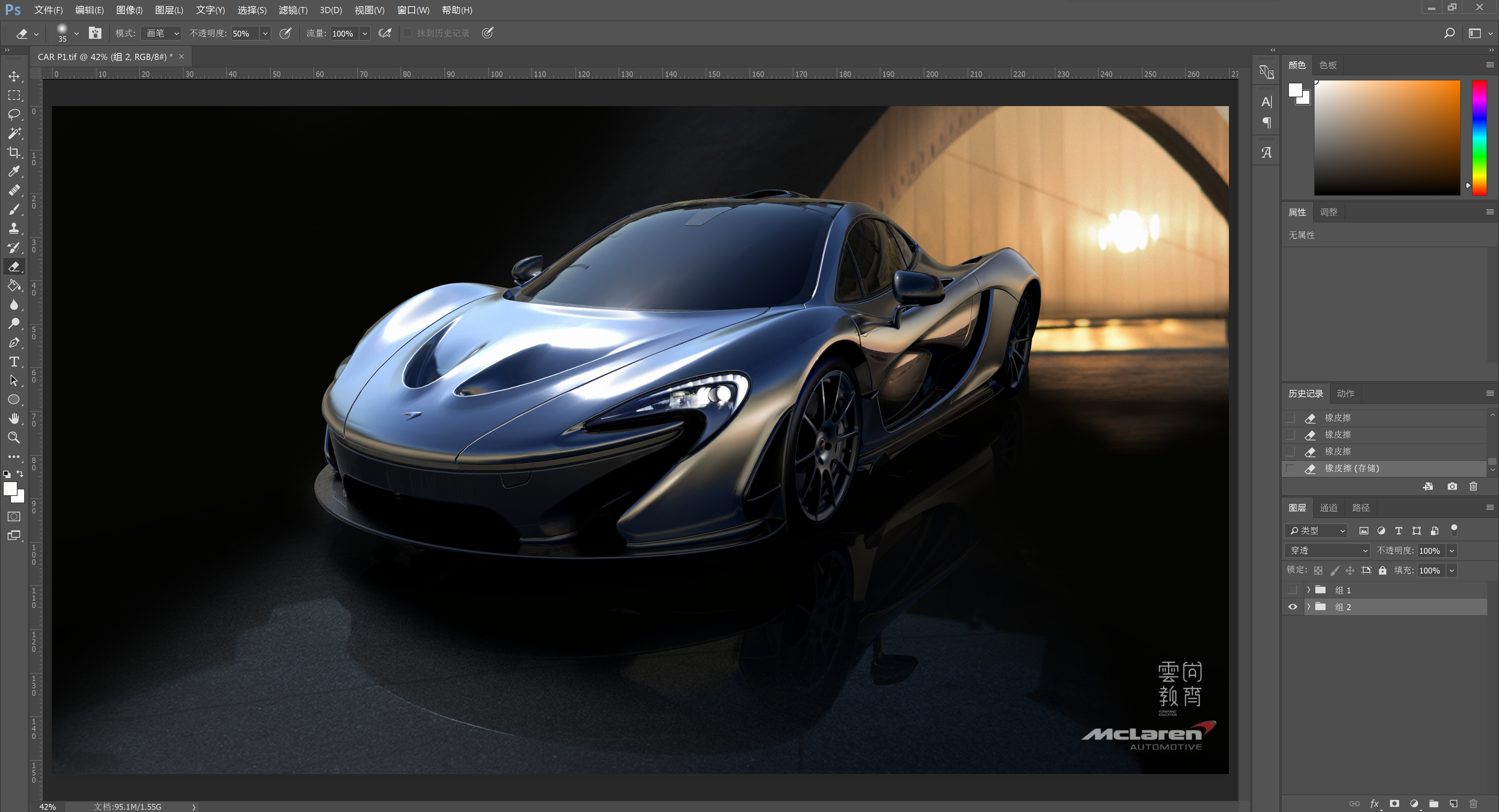Switch to the 通道 tab
1499x812 pixels.
coord(1329,507)
